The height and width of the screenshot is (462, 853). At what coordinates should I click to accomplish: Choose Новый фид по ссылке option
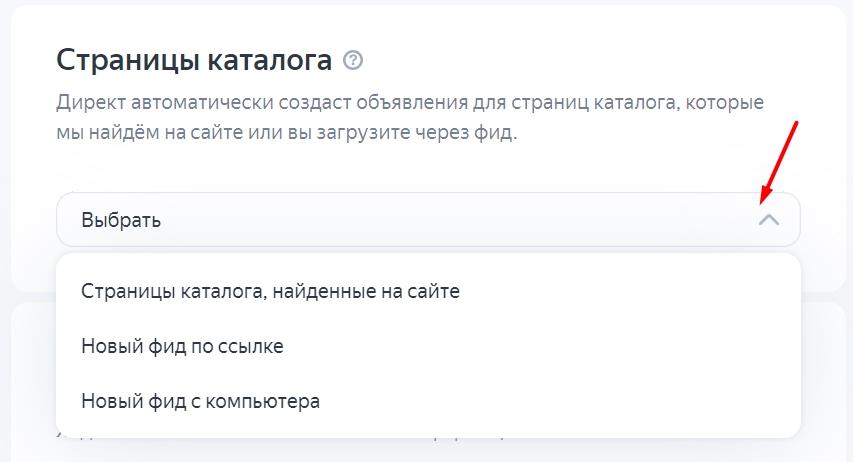[182, 347]
